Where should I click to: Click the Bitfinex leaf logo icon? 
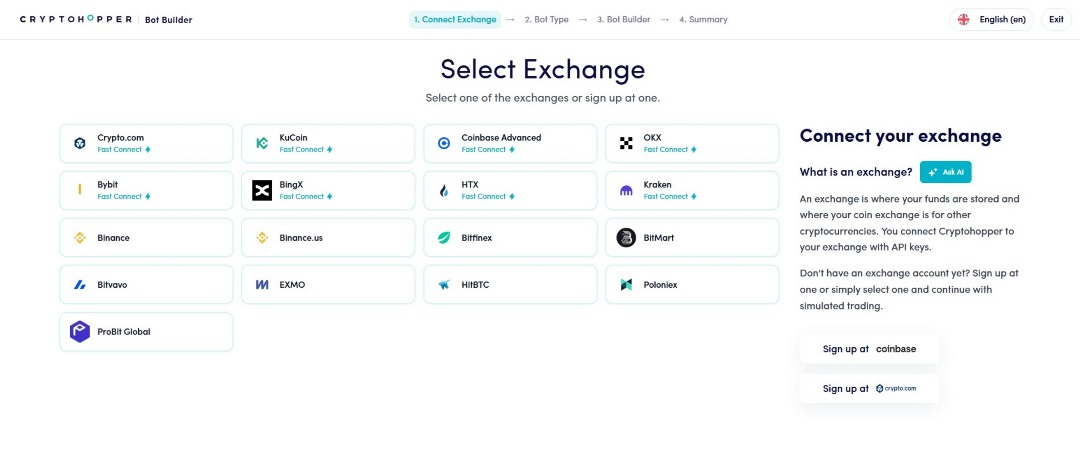(x=444, y=238)
